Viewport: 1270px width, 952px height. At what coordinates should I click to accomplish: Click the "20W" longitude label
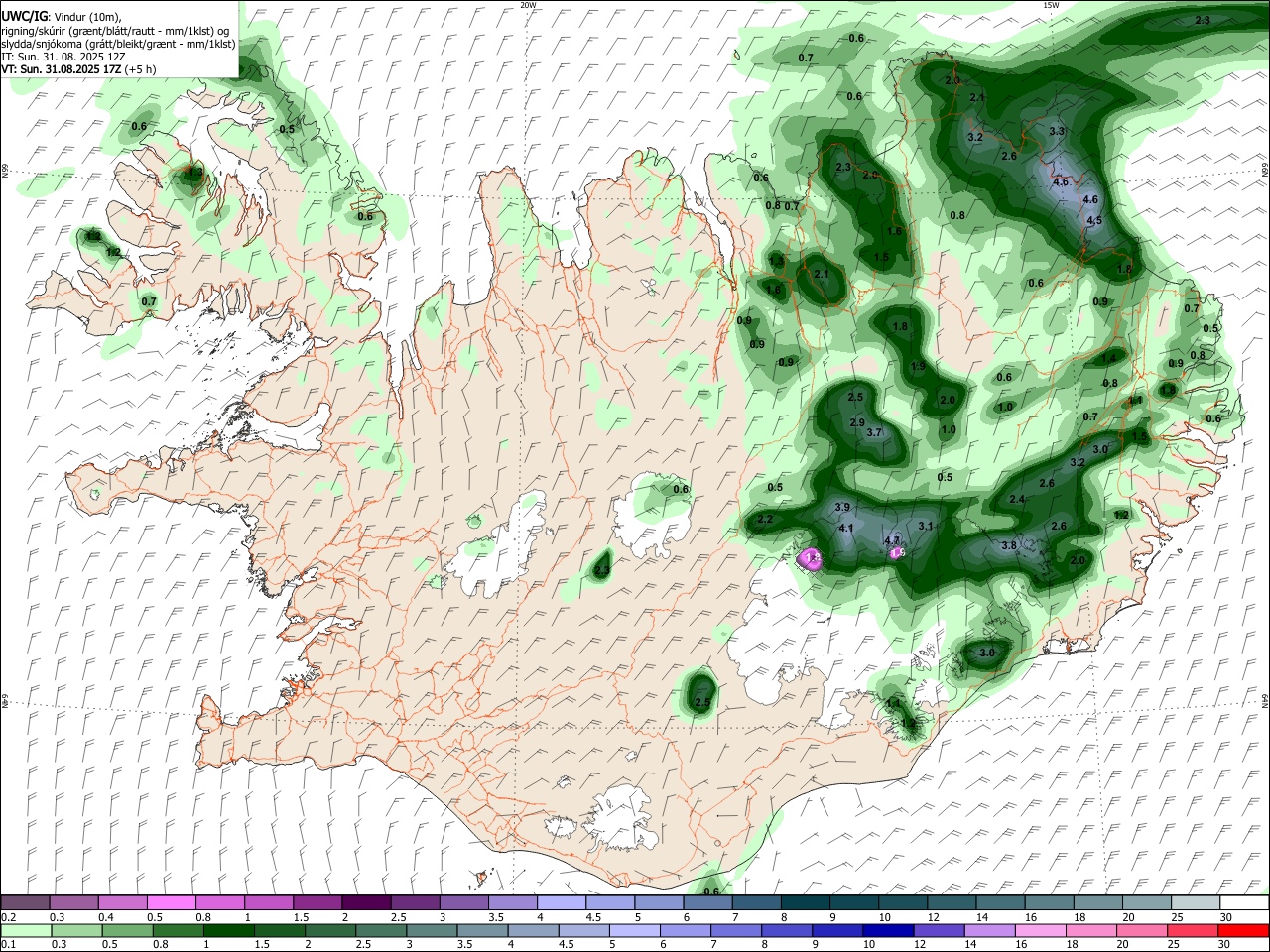click(x=528, y=5)
